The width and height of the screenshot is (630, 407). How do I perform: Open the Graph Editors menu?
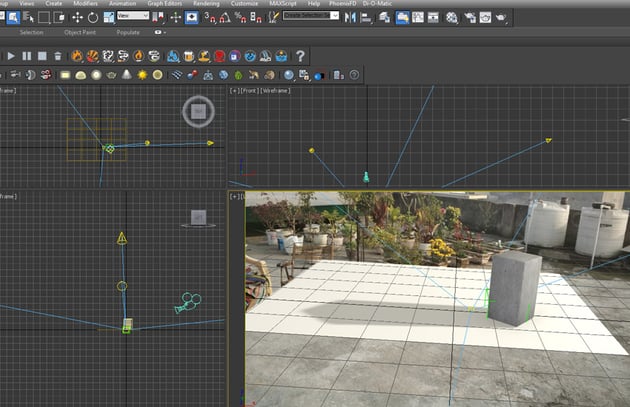pos(164,3)
